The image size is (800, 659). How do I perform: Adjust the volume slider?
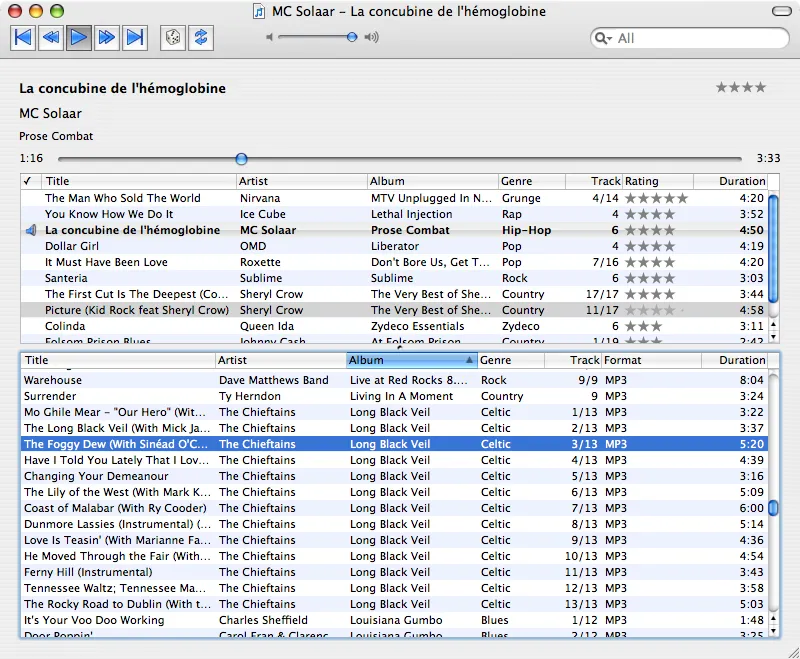(350, 37)
